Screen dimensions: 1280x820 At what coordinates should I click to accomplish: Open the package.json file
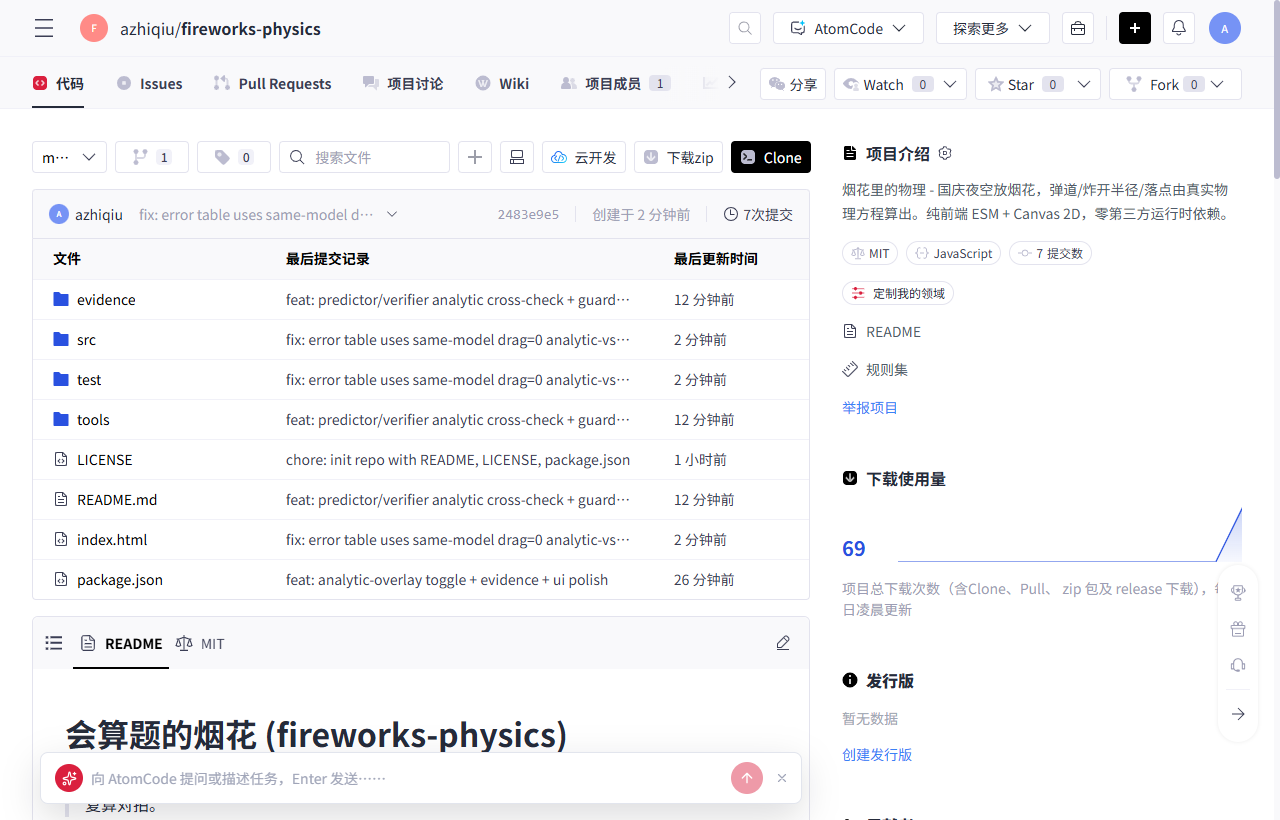coord(120,580)
